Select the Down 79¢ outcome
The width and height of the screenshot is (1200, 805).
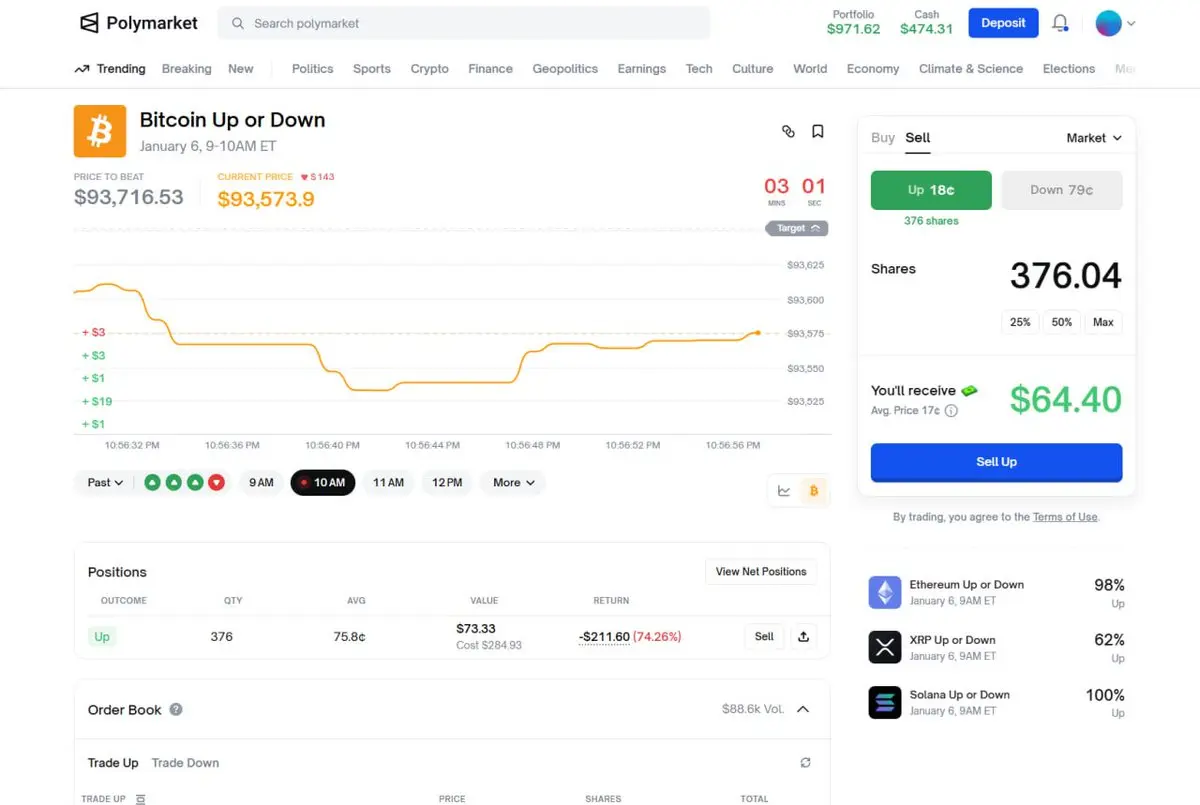1062,190
